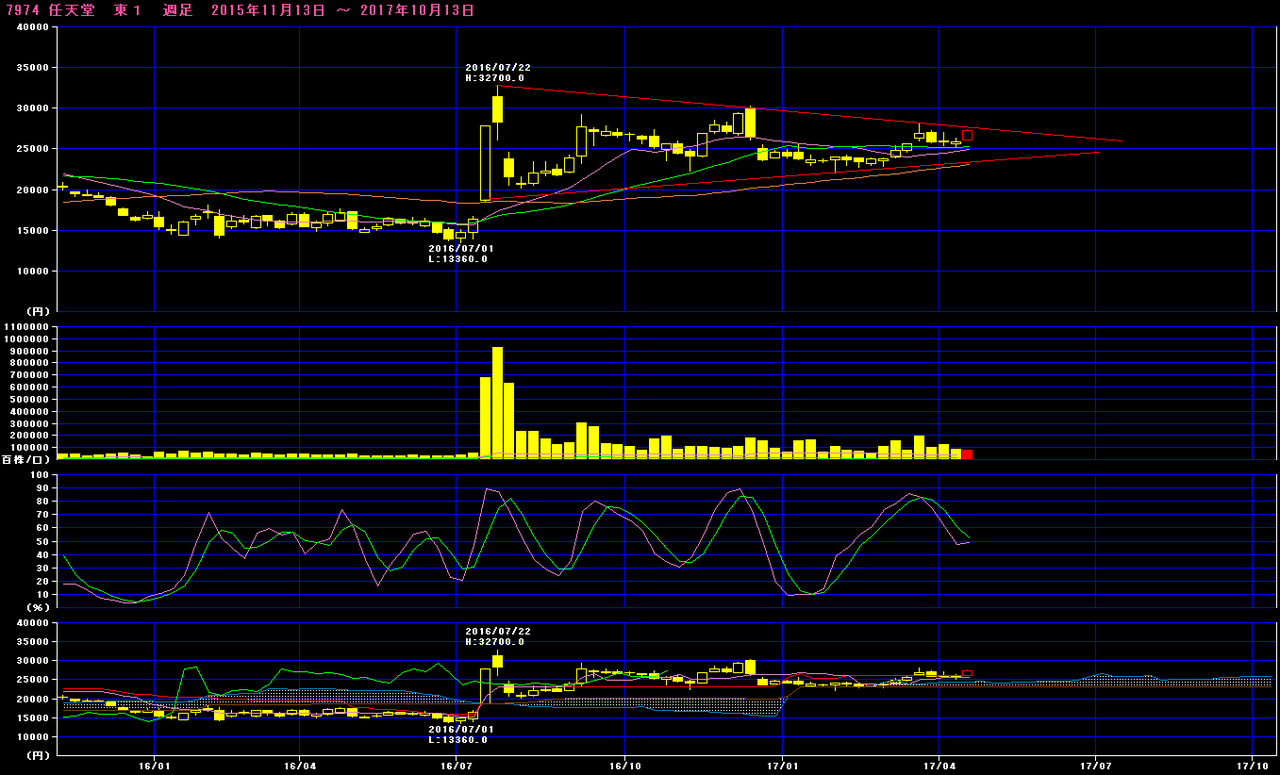Click the red latest candlestick in the top price chart
Screen dimensions: 1280x775
[x=967, y=135]
